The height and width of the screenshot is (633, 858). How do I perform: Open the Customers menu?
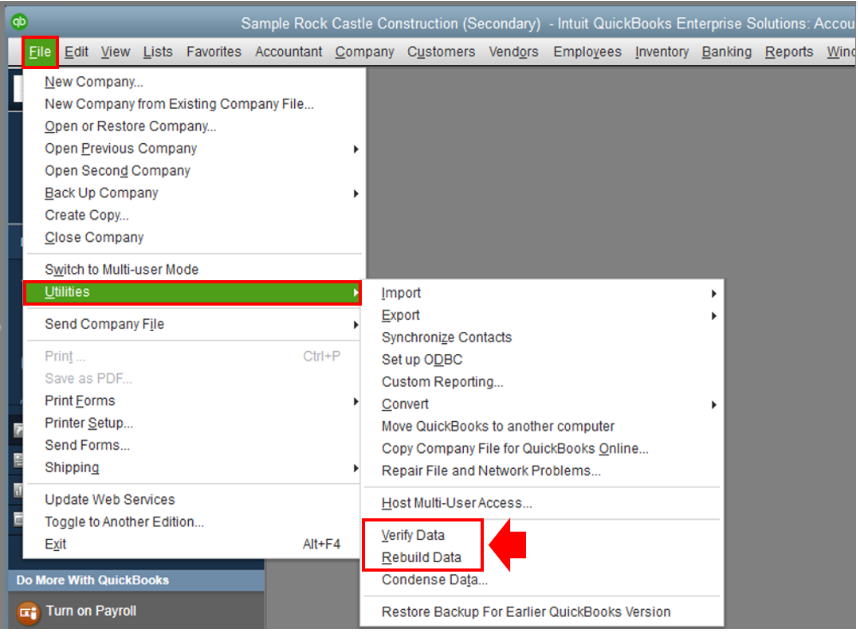point(441,52)
